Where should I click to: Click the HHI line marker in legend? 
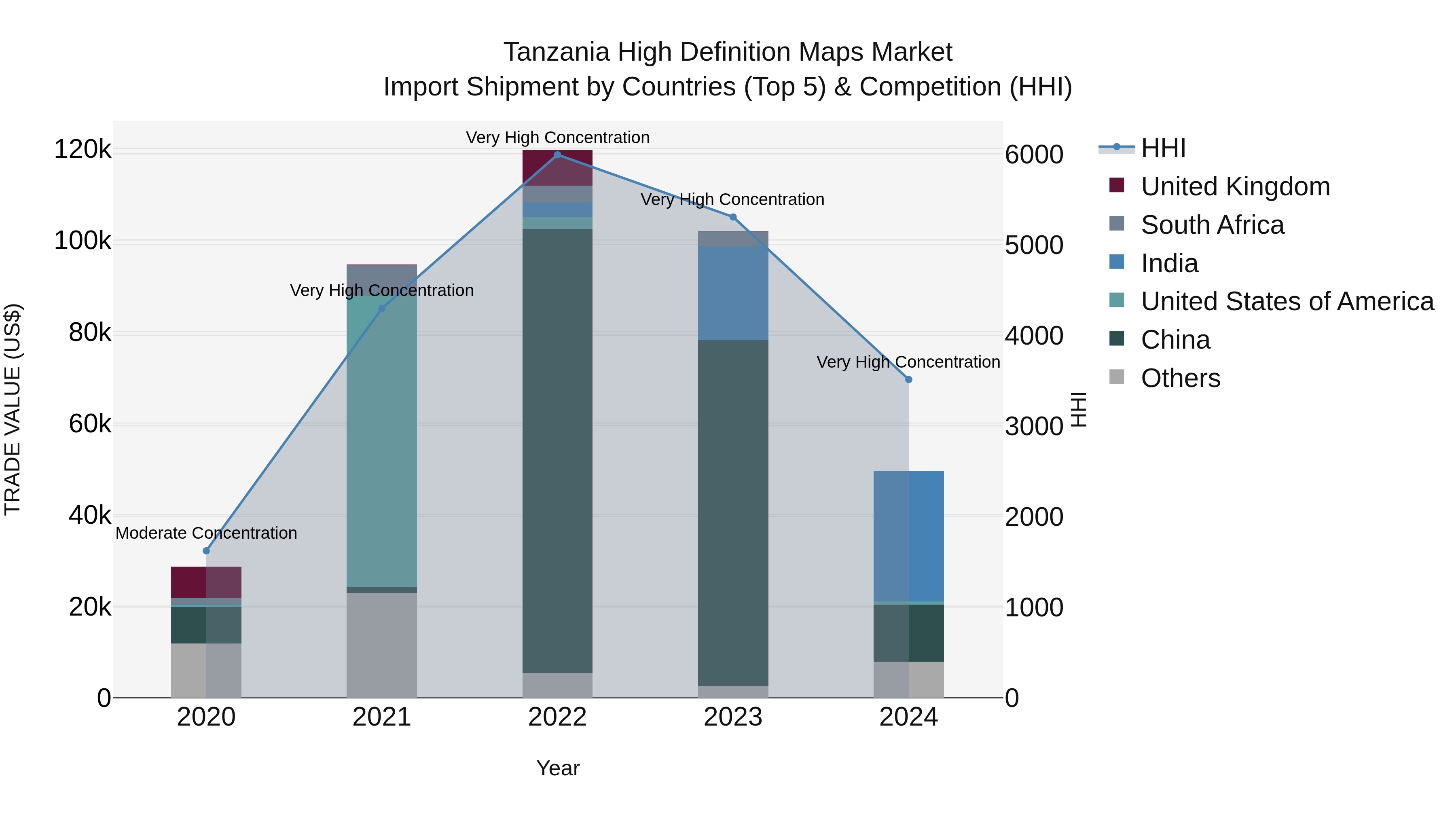(x=1116, y=148)
